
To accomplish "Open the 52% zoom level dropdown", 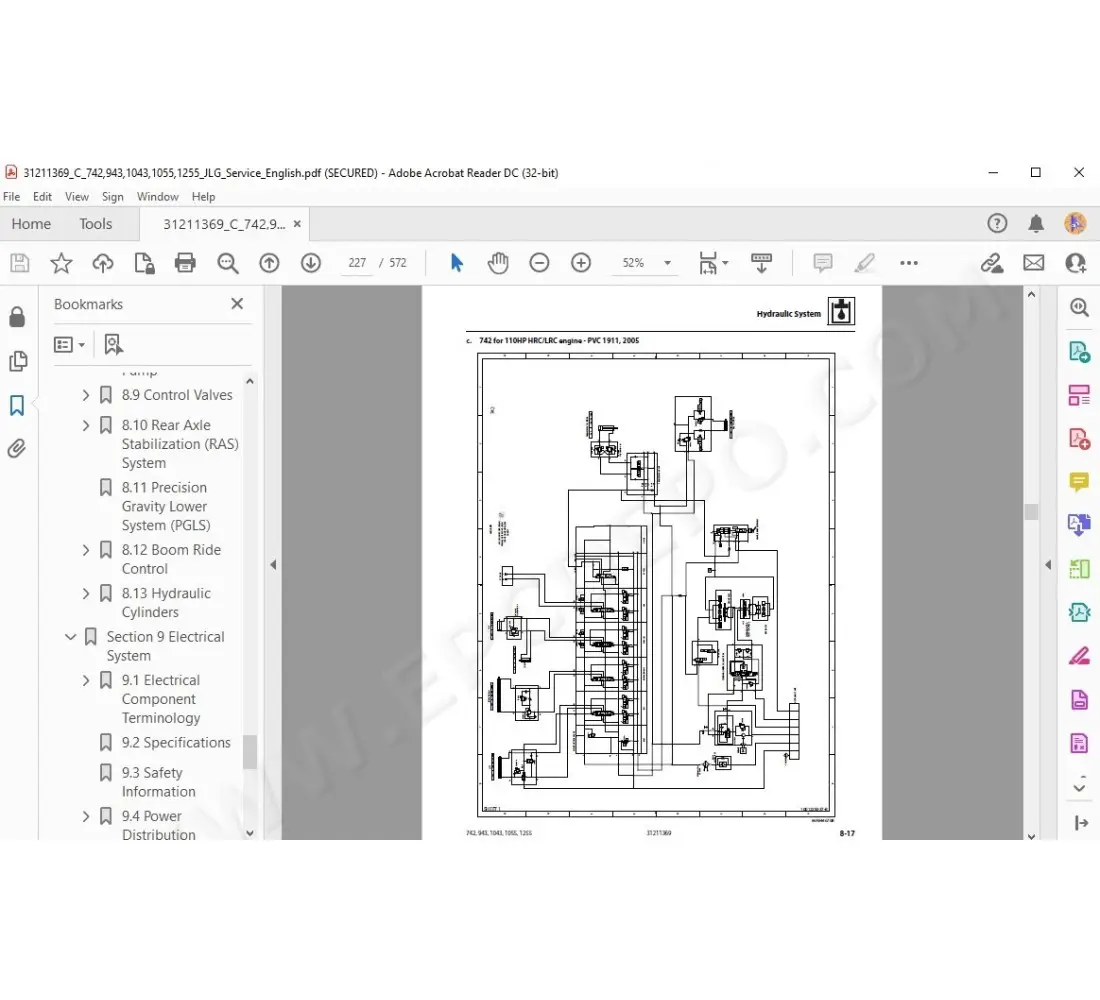I will [x=644, y=263].
